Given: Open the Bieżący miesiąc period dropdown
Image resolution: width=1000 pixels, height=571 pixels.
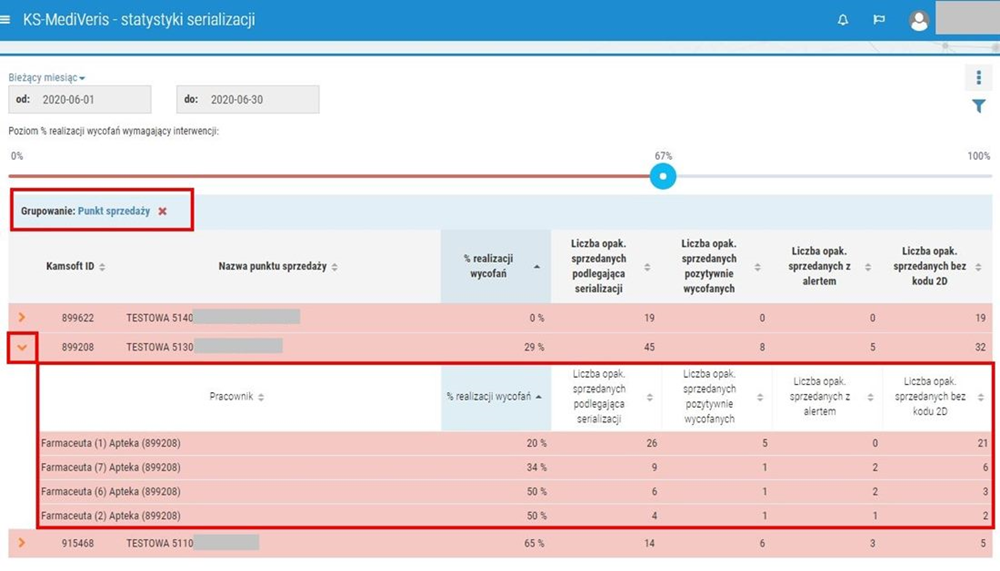Looking at the screenshot, I should (47, 78).
